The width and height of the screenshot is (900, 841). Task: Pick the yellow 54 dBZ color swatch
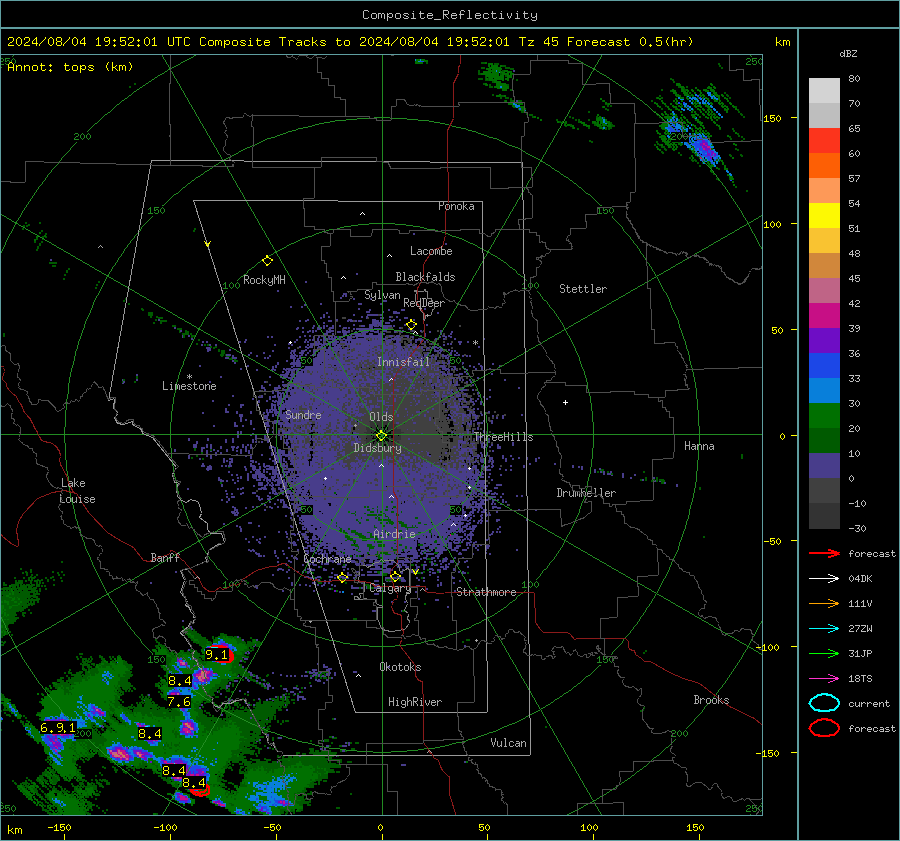pos(824,216)
